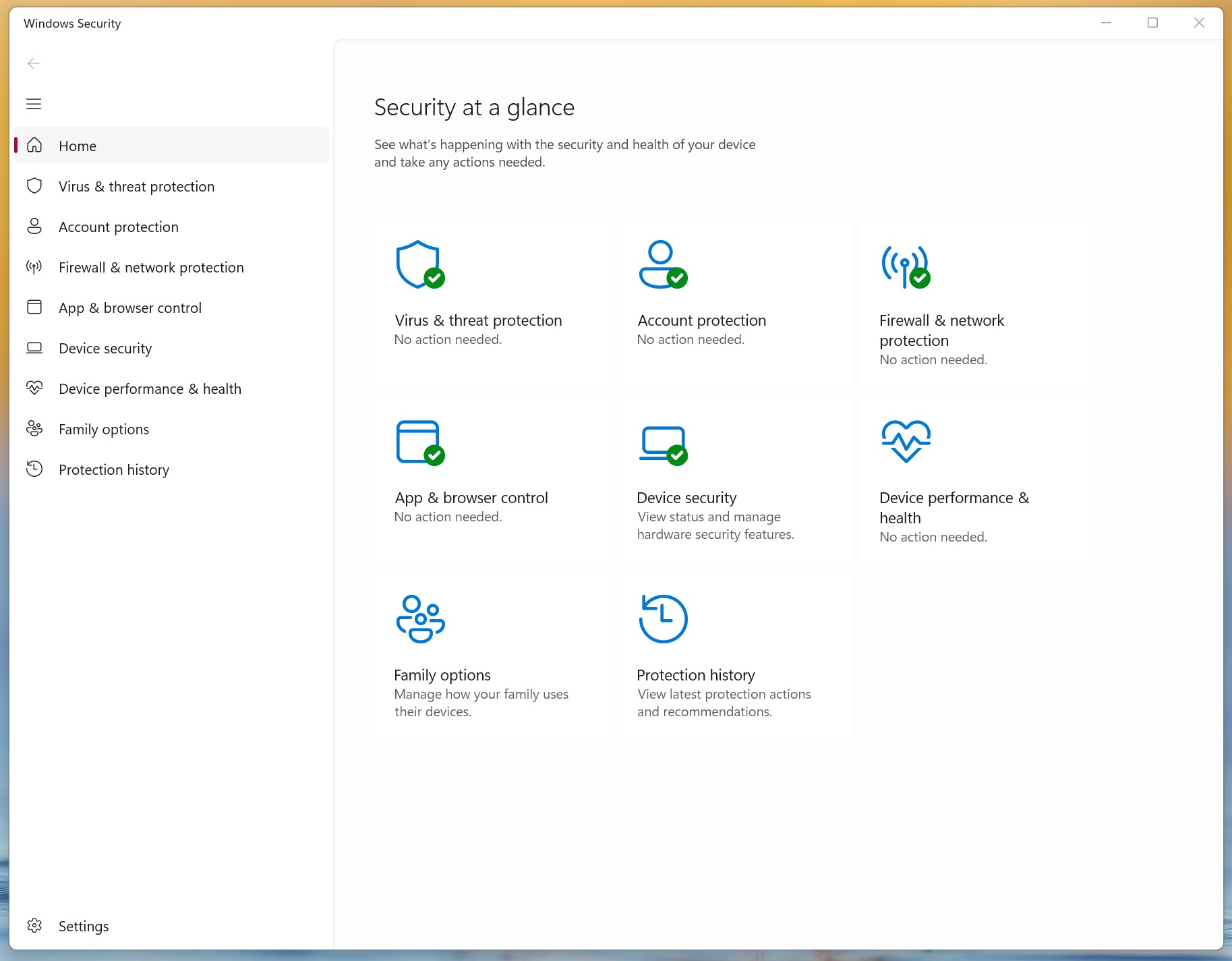This screenshot has width=1232, height=961.
Task: Open Firewall & network protection from sidebar
Action: click(151, 267)
